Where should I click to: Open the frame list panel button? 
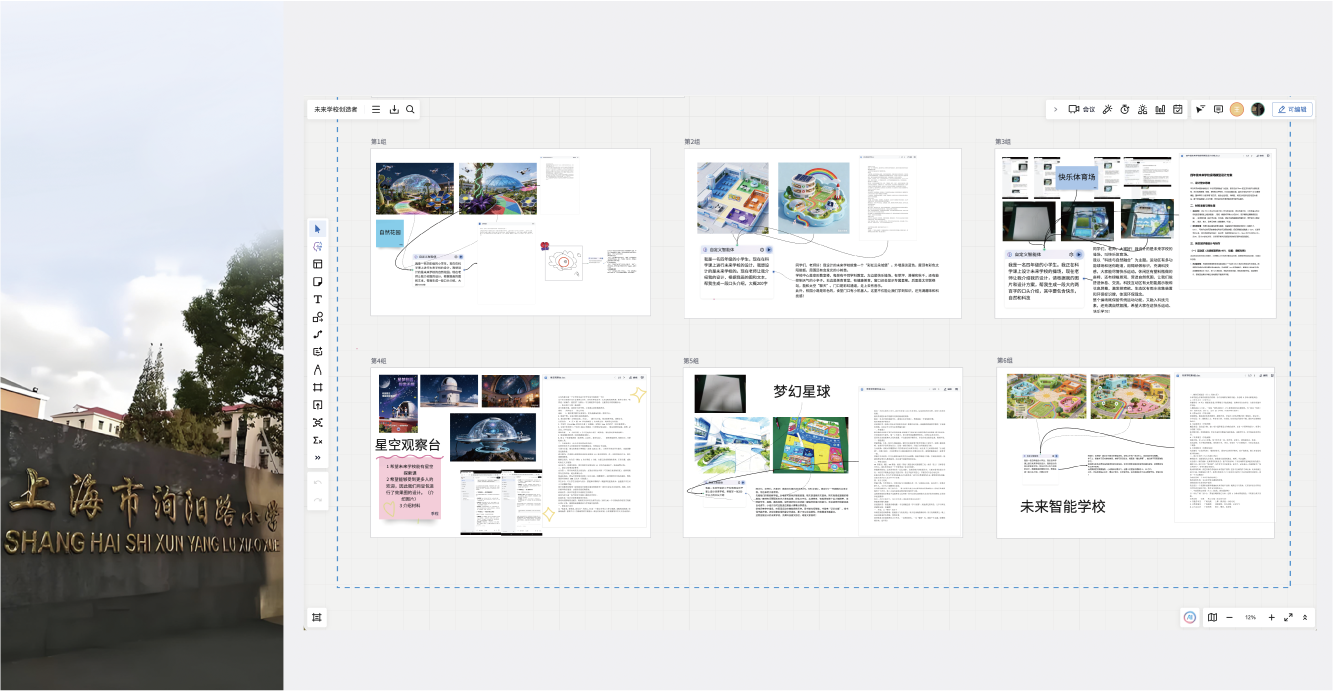tap(317, 617)
